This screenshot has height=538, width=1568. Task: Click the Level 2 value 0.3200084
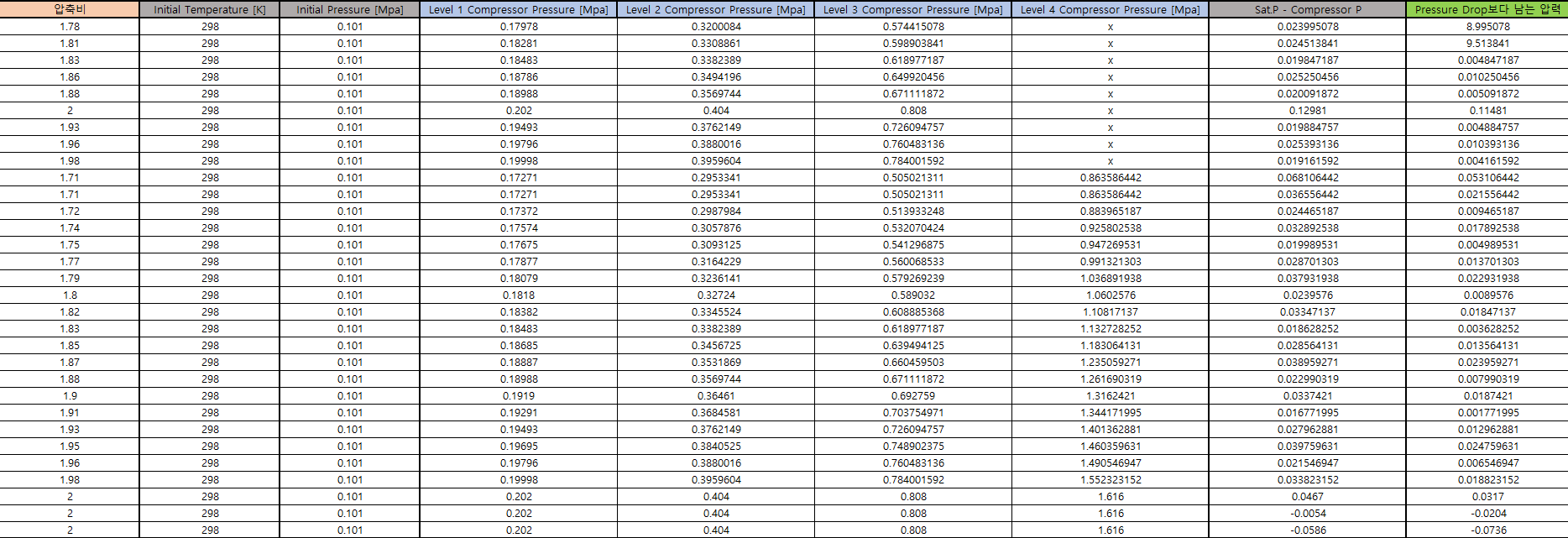click(x=716, y=26)
